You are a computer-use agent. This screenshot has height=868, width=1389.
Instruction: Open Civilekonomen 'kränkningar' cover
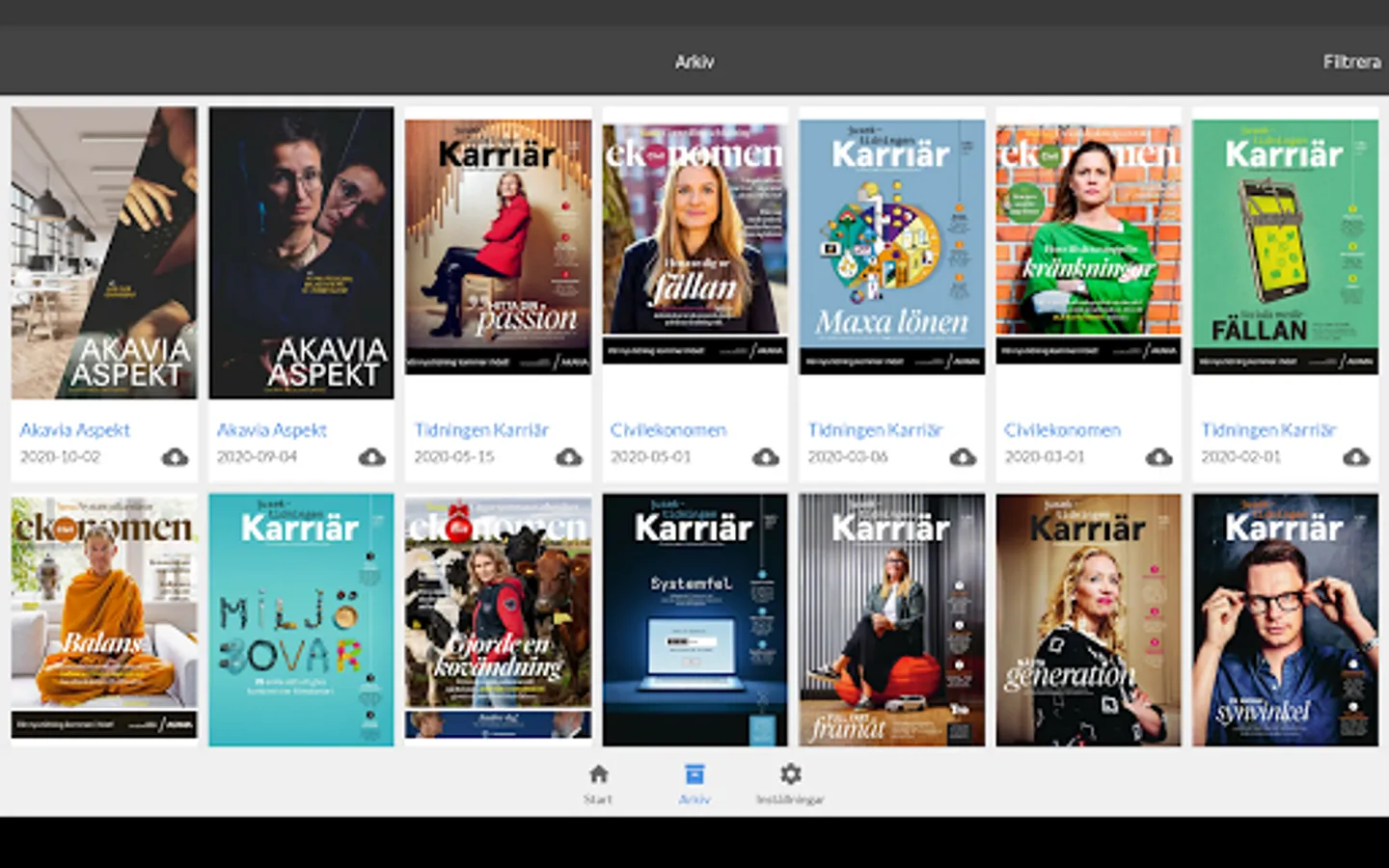(x=1089, y=242)
